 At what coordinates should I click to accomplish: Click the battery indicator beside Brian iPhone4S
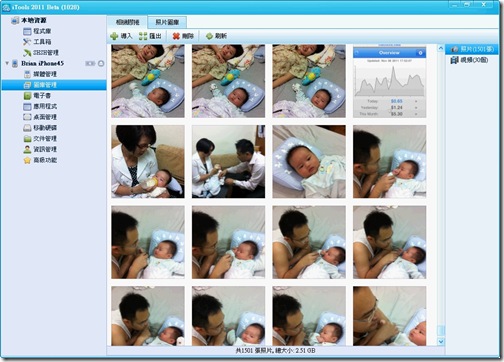[90, 63]
